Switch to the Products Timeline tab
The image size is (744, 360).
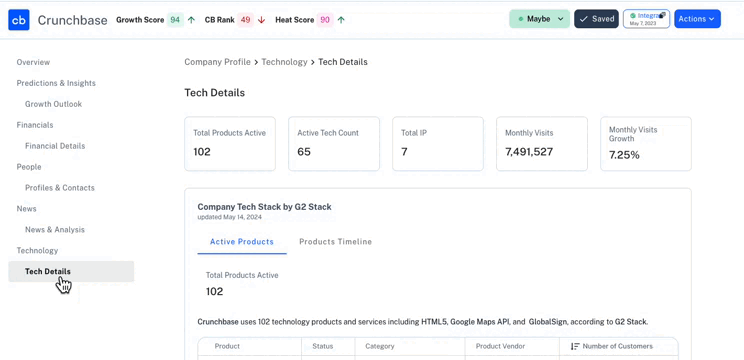335,242
